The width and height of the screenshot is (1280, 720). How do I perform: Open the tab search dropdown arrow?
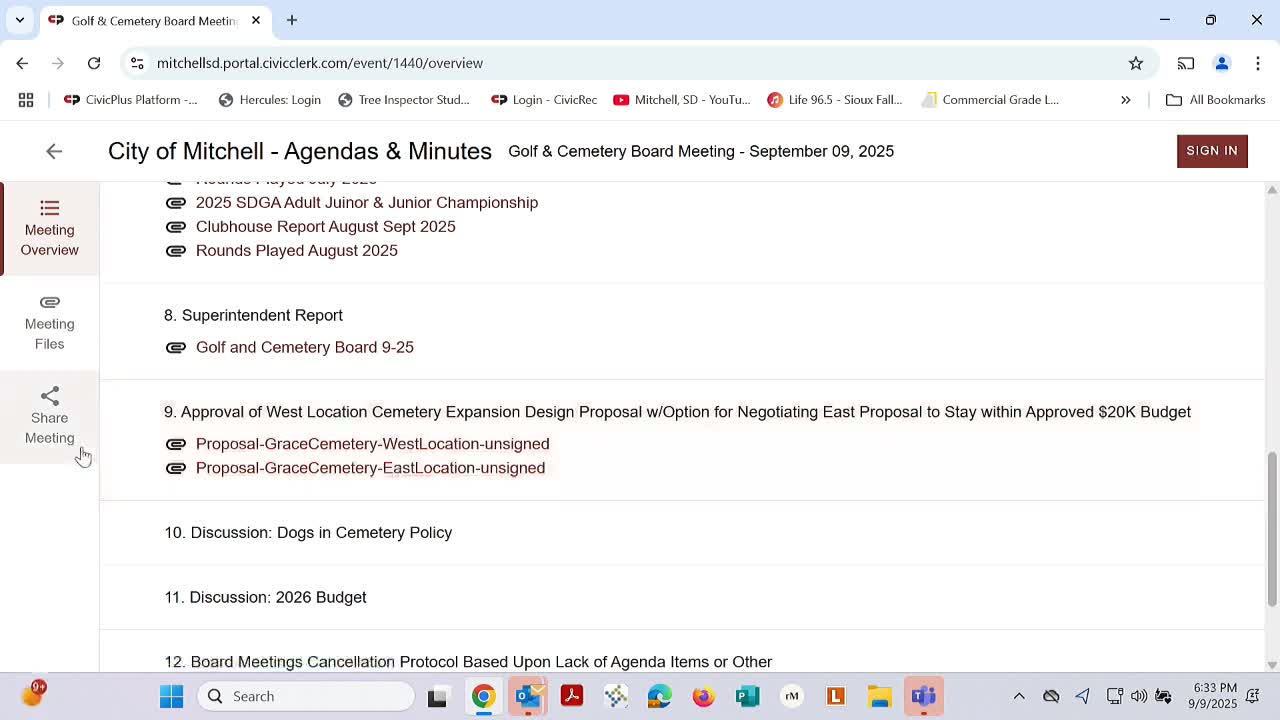point(19,20)
